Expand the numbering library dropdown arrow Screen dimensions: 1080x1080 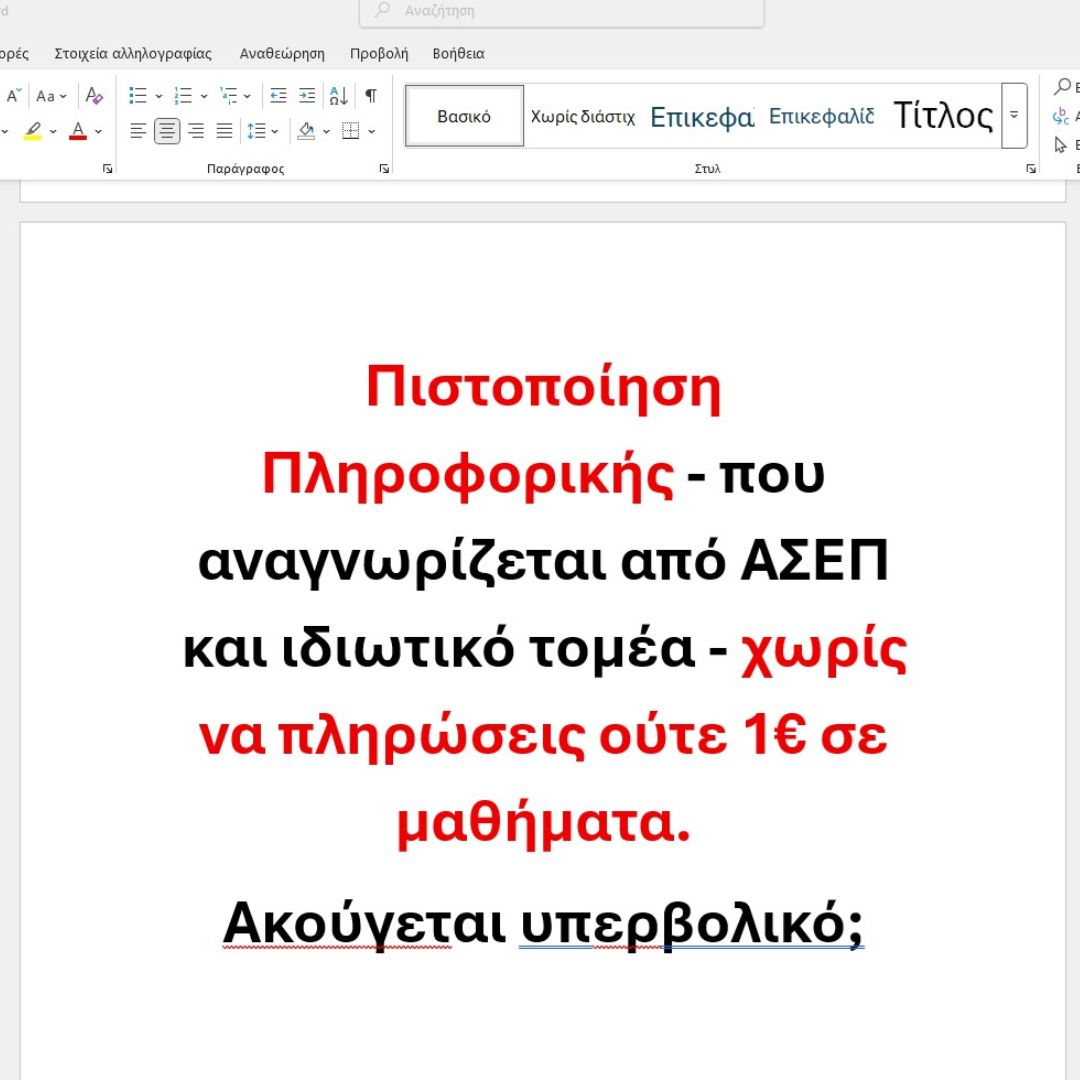point(204,96)
